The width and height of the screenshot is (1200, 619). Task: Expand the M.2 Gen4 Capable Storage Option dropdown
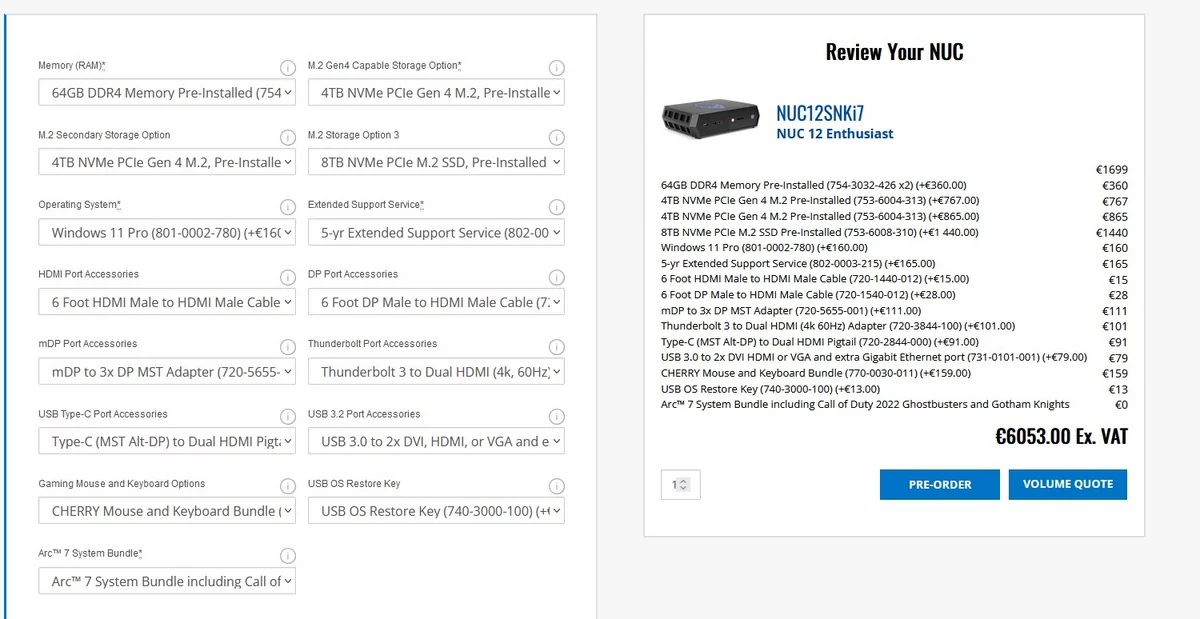(x=437, y=93)
